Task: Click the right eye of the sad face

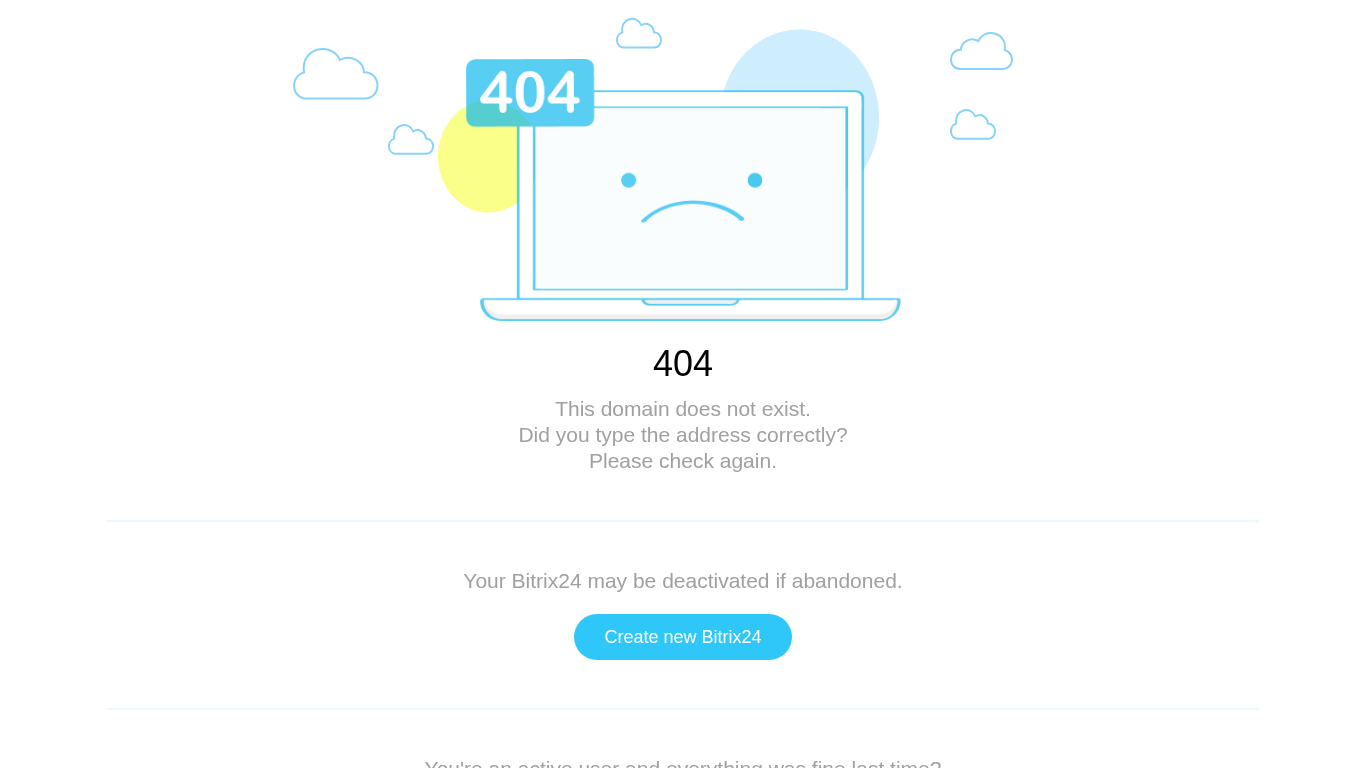Action: click(755, 180)
